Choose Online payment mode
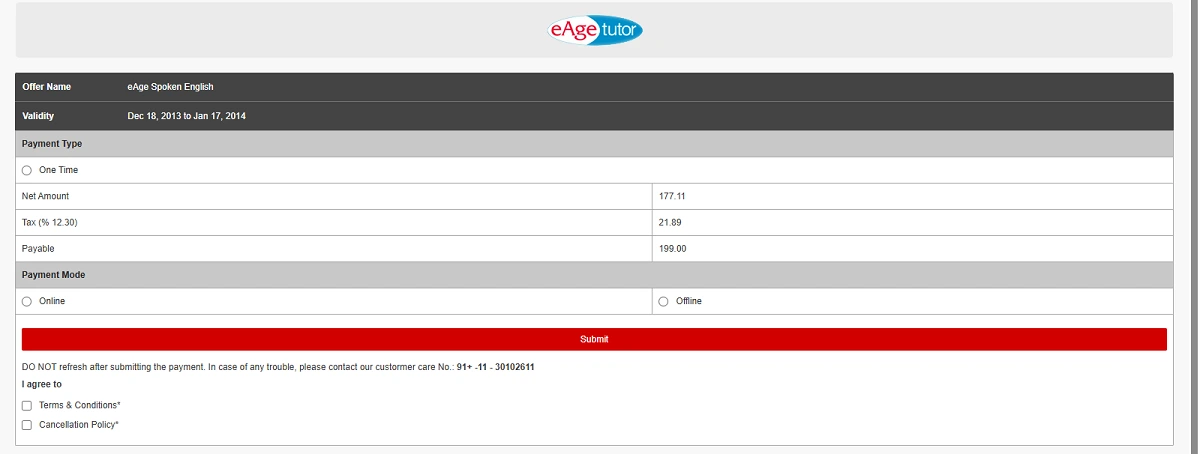The height and width of the screenshot is (454, 1200). coord(27,301)
